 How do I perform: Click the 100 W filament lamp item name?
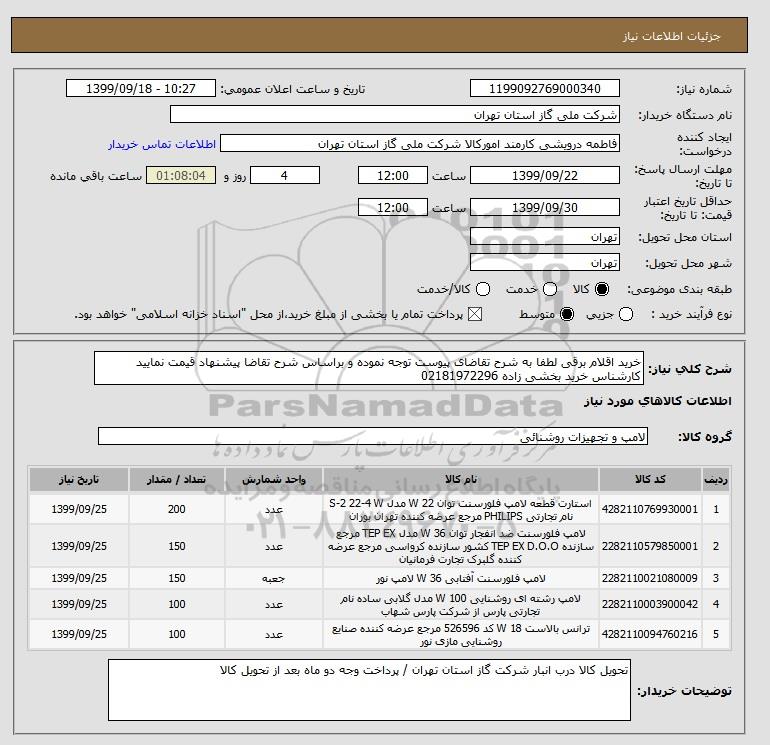[461, 605]
